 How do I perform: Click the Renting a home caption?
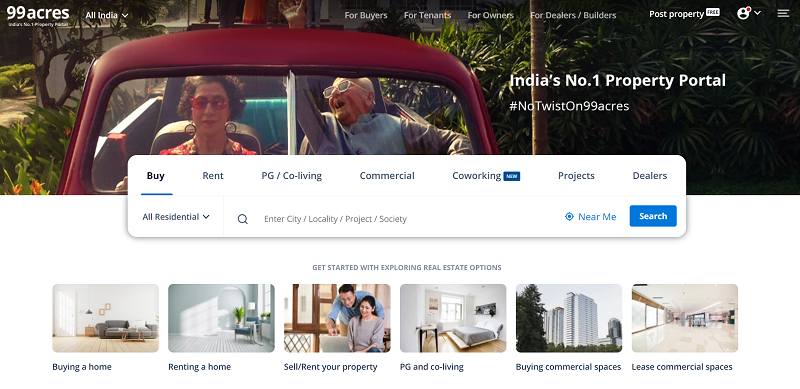199,367
